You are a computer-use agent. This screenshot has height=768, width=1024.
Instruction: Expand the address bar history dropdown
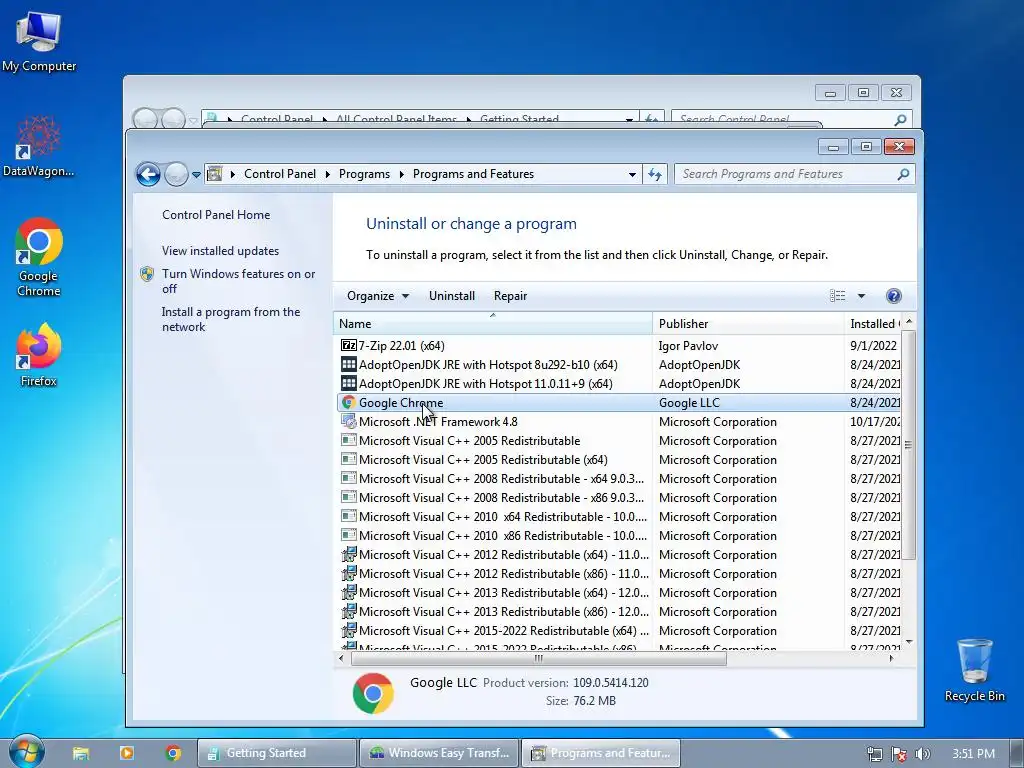(x=632, y=174)
